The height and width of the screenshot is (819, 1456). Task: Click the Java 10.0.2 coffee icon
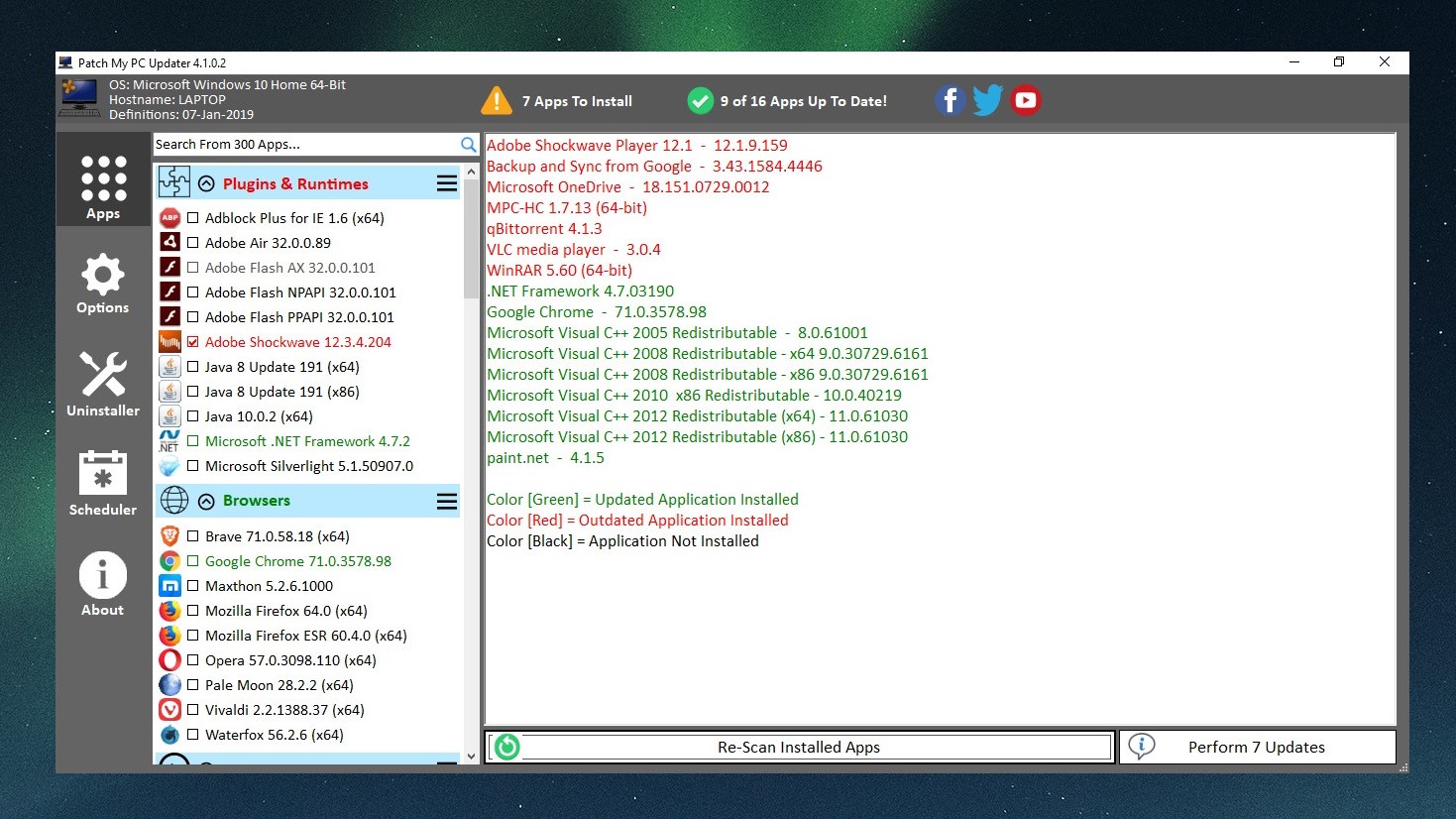[170, 416]
